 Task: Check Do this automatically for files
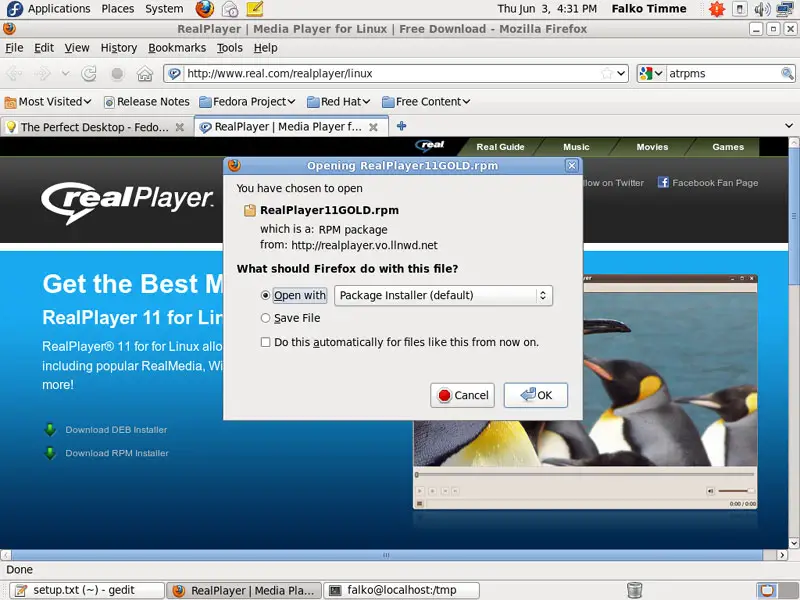pyautogui.click(x=265, y=342)
